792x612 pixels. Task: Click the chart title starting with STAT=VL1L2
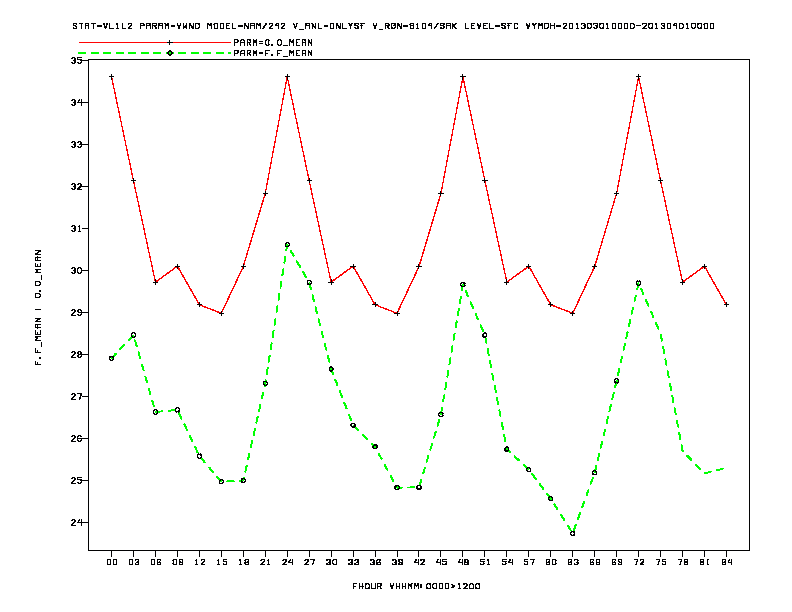click(393, 26)
